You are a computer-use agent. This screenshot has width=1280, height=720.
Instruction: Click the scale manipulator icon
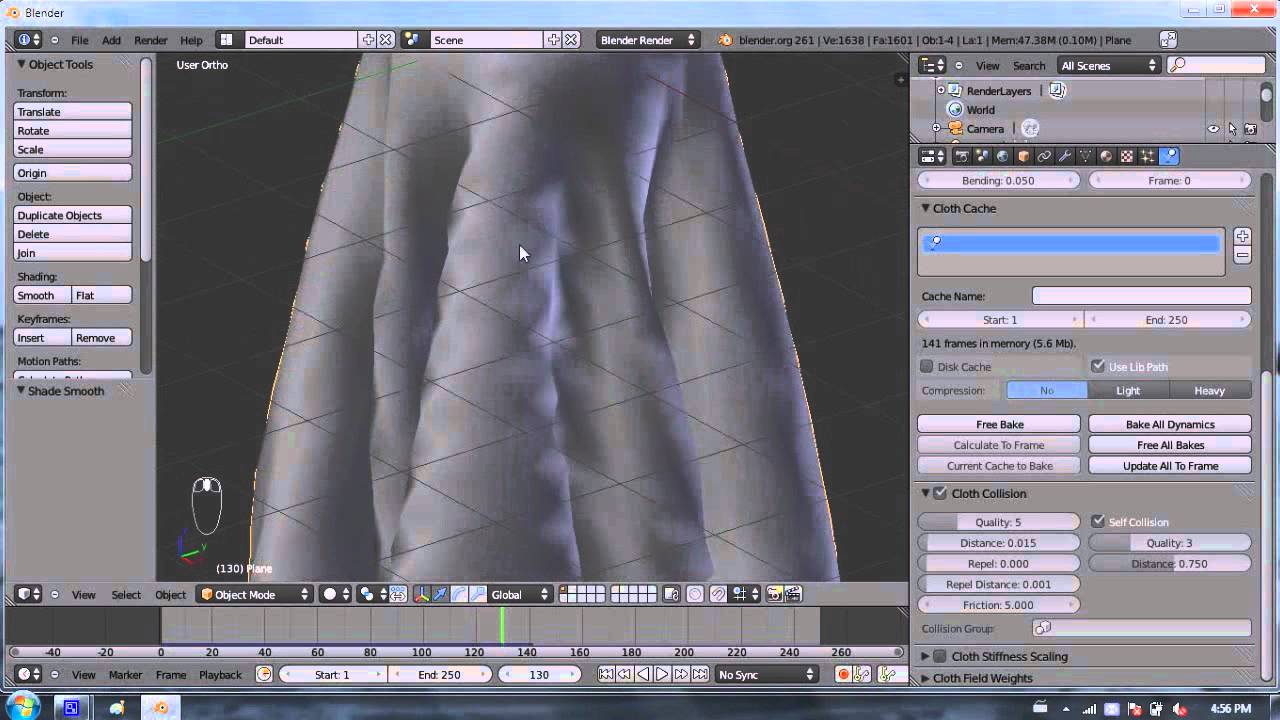(478, 594)
